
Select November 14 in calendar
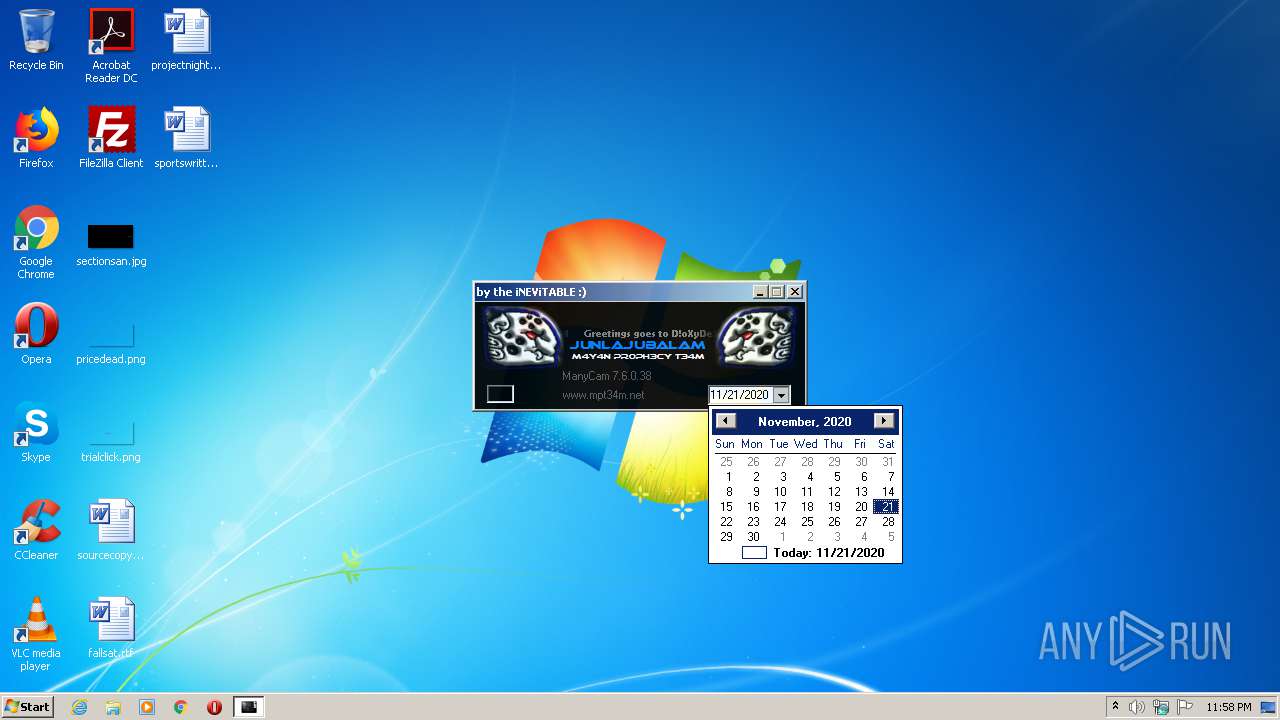pyautogui.click(x=887, y=492)
